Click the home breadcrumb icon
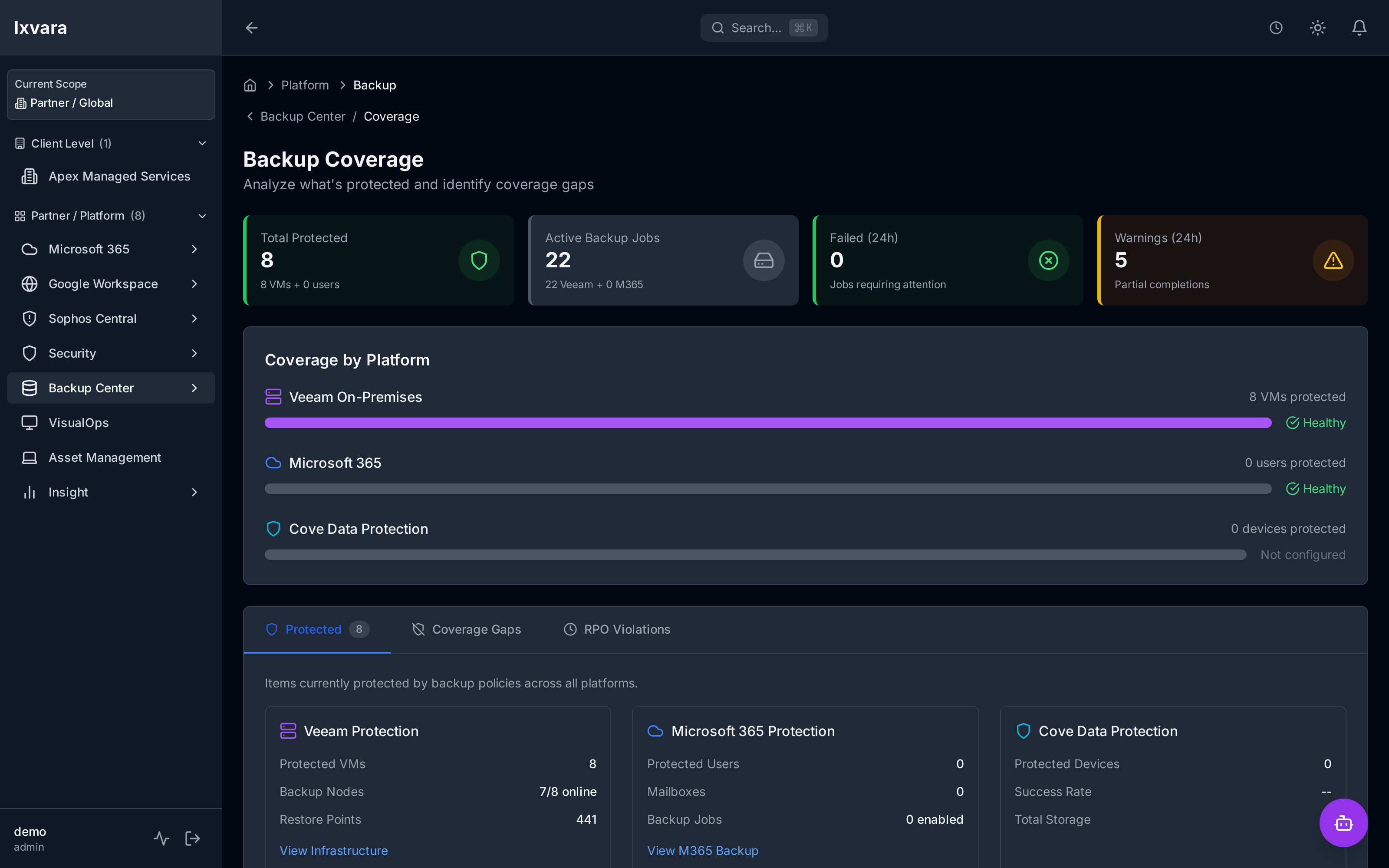 pyautogui.click(x=250, y=85)
